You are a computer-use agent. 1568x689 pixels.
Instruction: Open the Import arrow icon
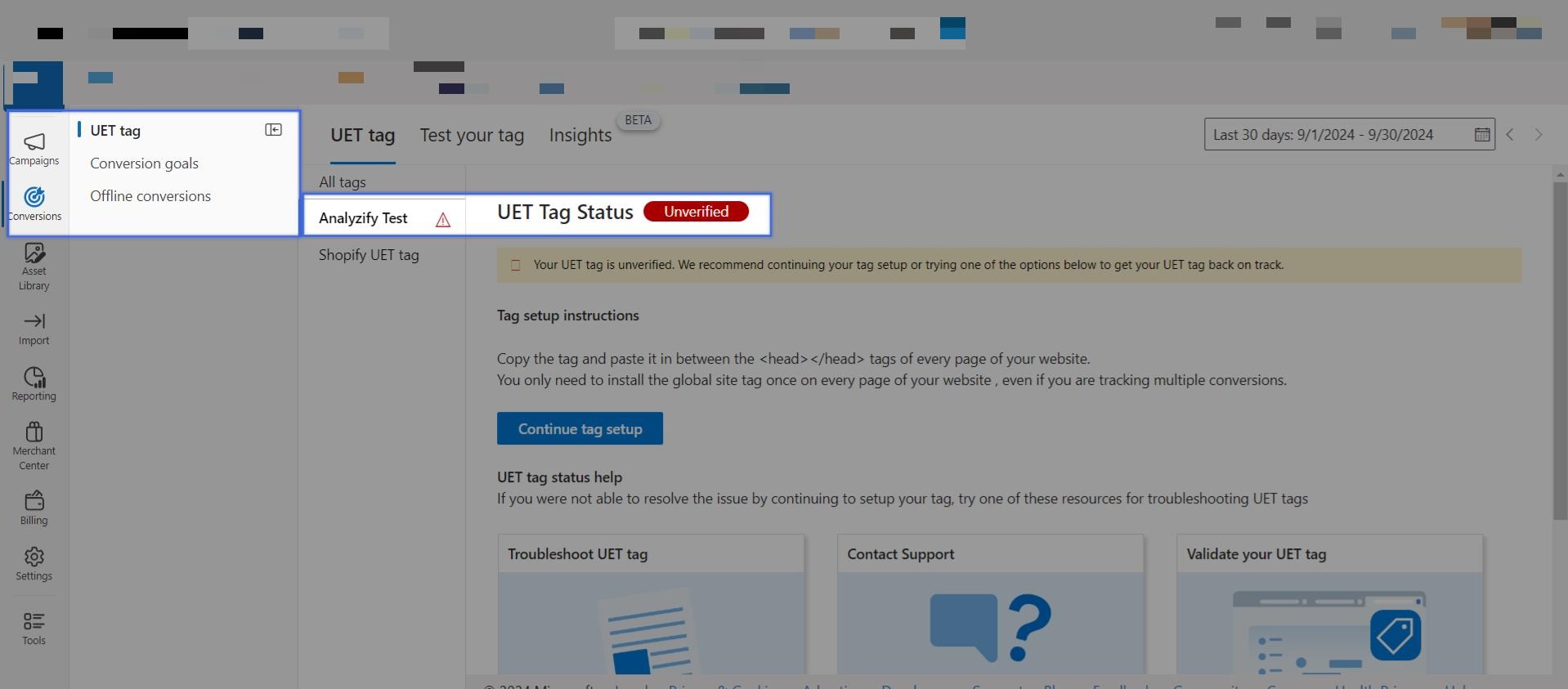(x=34, y=321)
